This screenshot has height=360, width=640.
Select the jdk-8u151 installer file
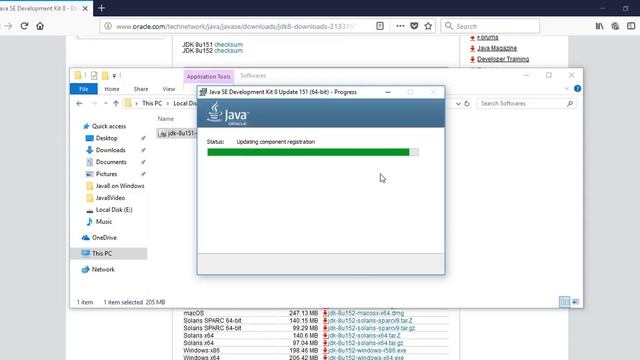click(x=176, y=133)
